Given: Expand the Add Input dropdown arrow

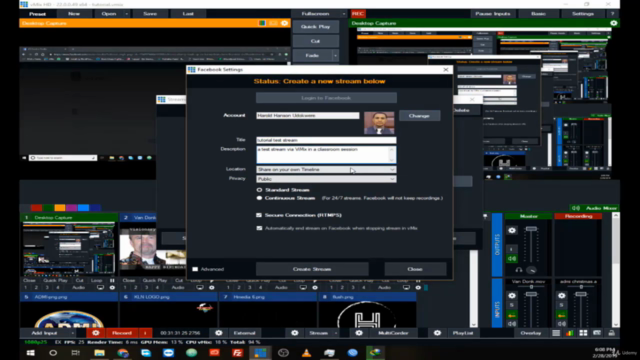Looking at the screenshot, I should 72,333.
